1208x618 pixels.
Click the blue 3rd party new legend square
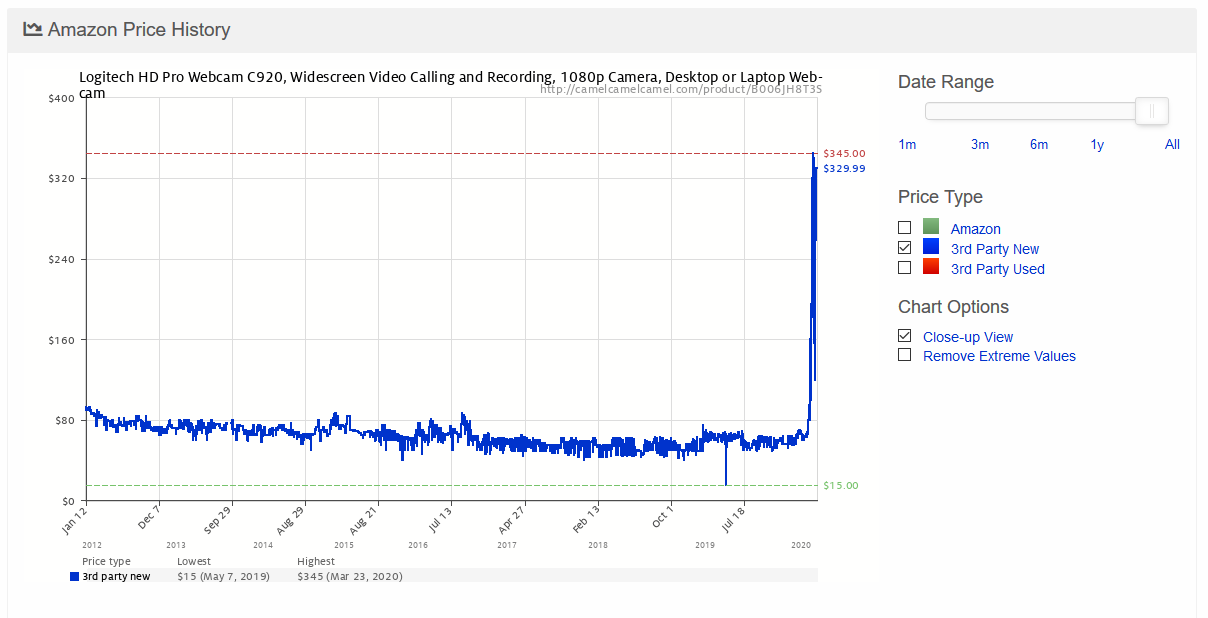tap(74, 576)
